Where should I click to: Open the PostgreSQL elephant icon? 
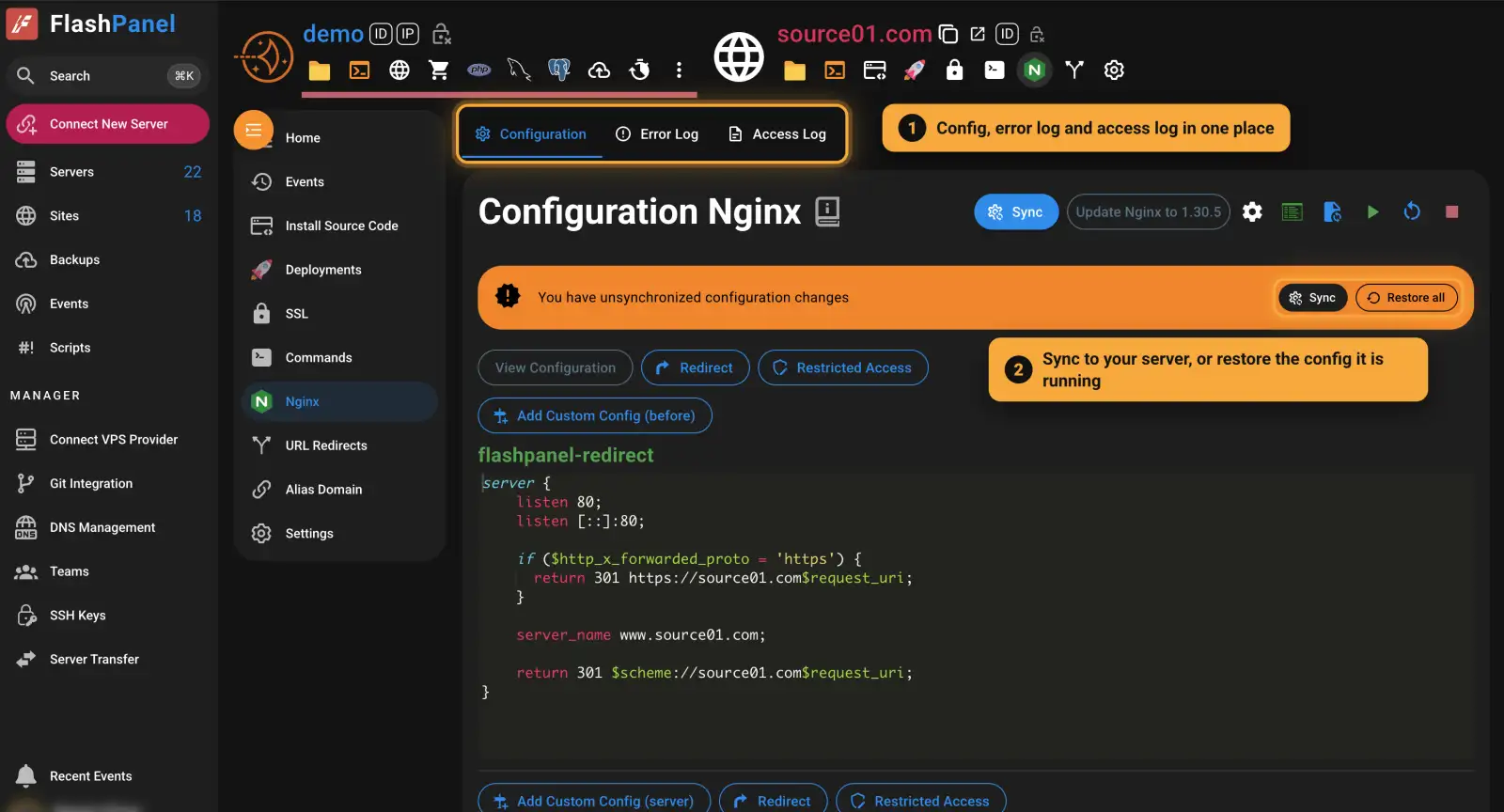559,70
